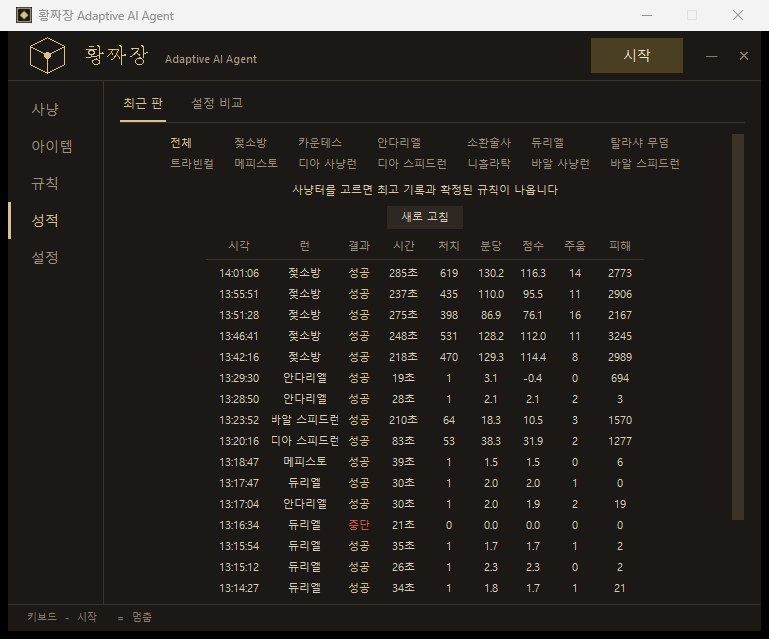Filter by 소환술사
Image resolution: width=769 pixels, height=639 pixels.
pos(489,143)
